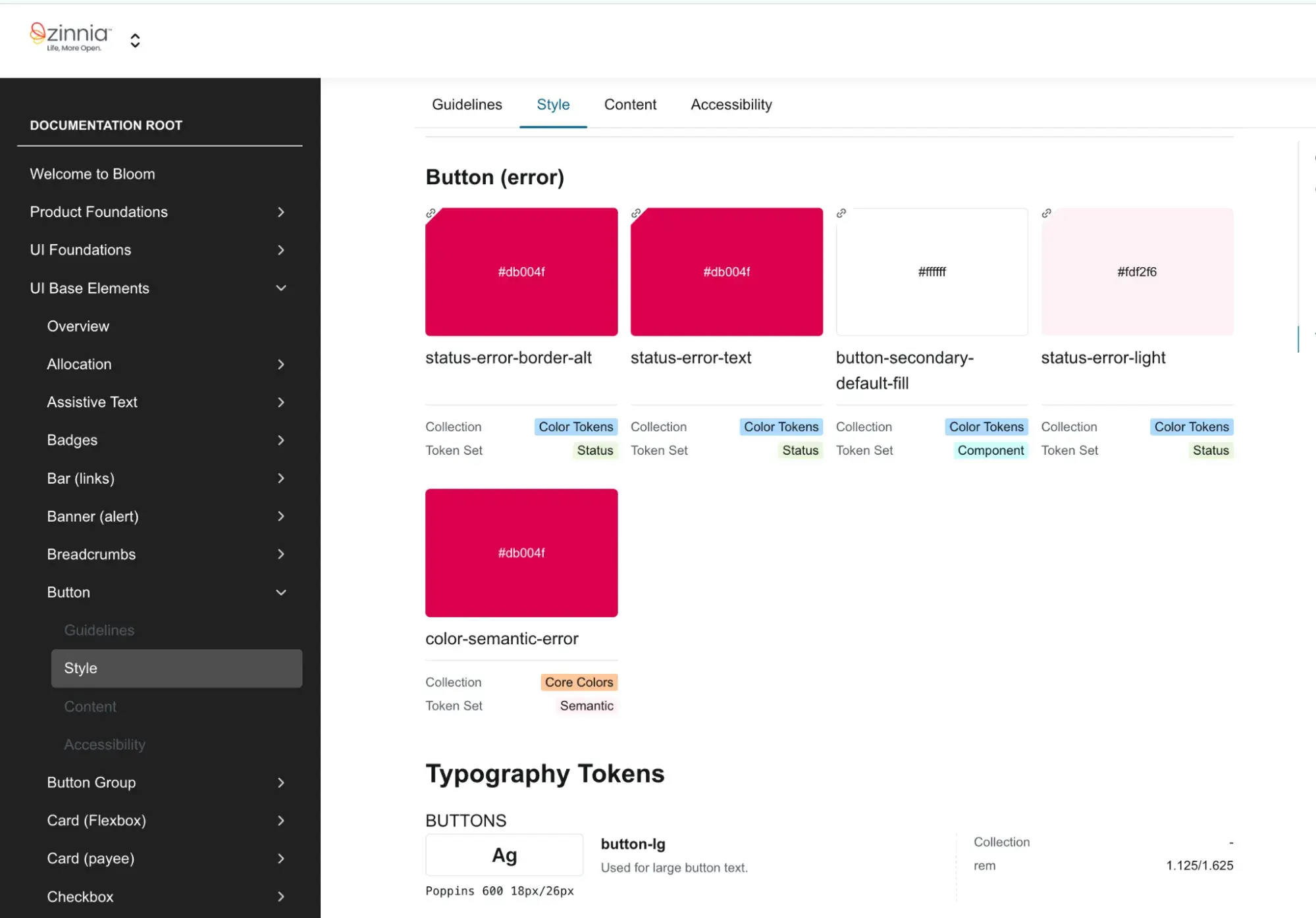Open Guidelines under Button in sidebar
The image size is (1316, 918).
click(99, 630)
